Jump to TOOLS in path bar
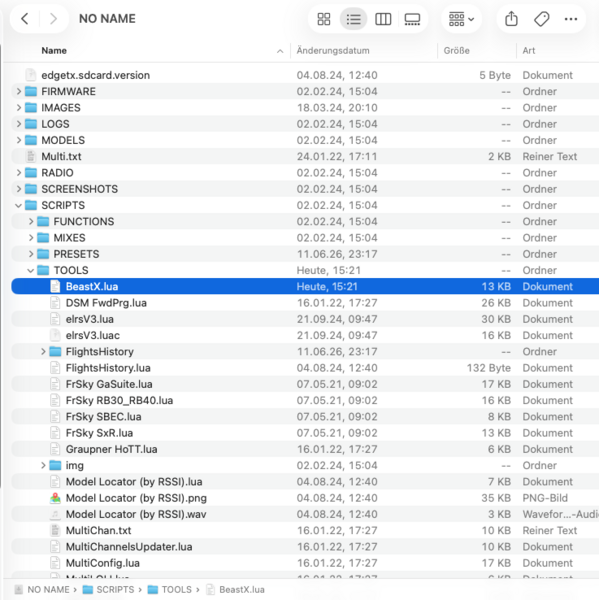 click(176, 590)
